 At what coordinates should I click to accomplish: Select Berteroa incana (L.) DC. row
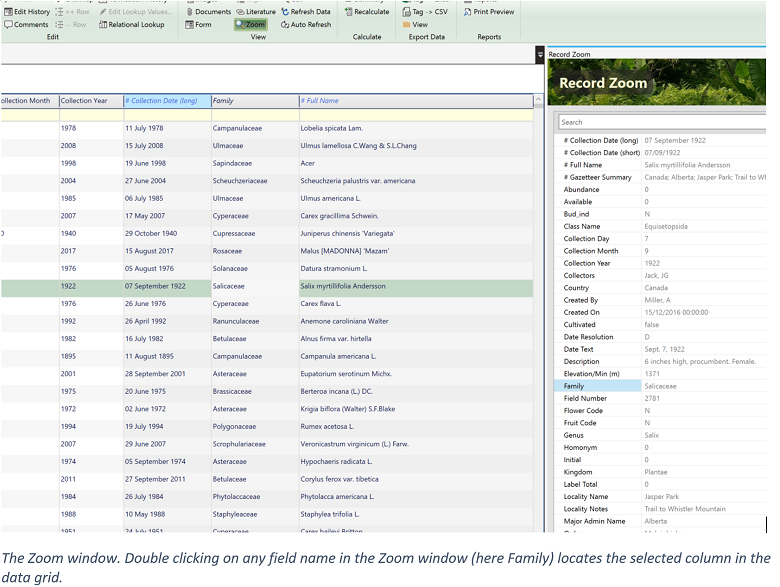(x=267, y=391)
